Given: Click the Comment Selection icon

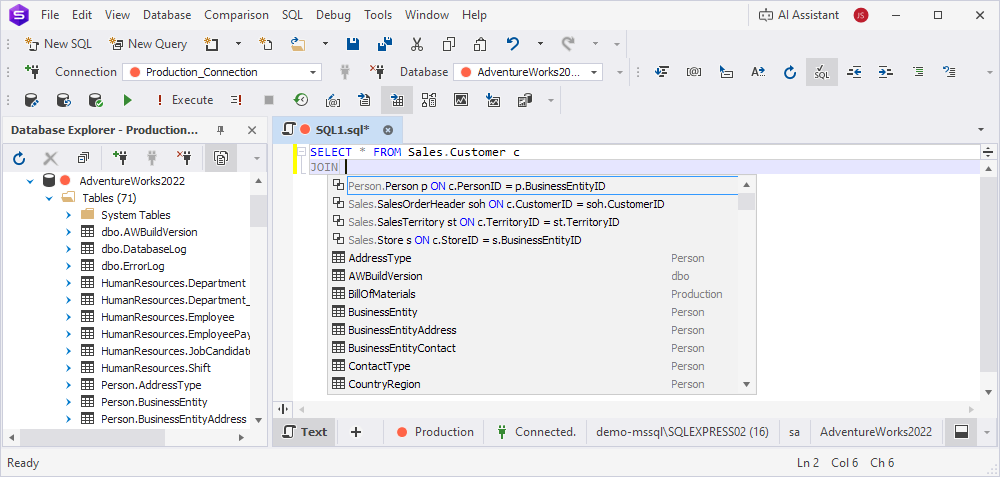Looking at the screenshot, I should coord(918,72).
